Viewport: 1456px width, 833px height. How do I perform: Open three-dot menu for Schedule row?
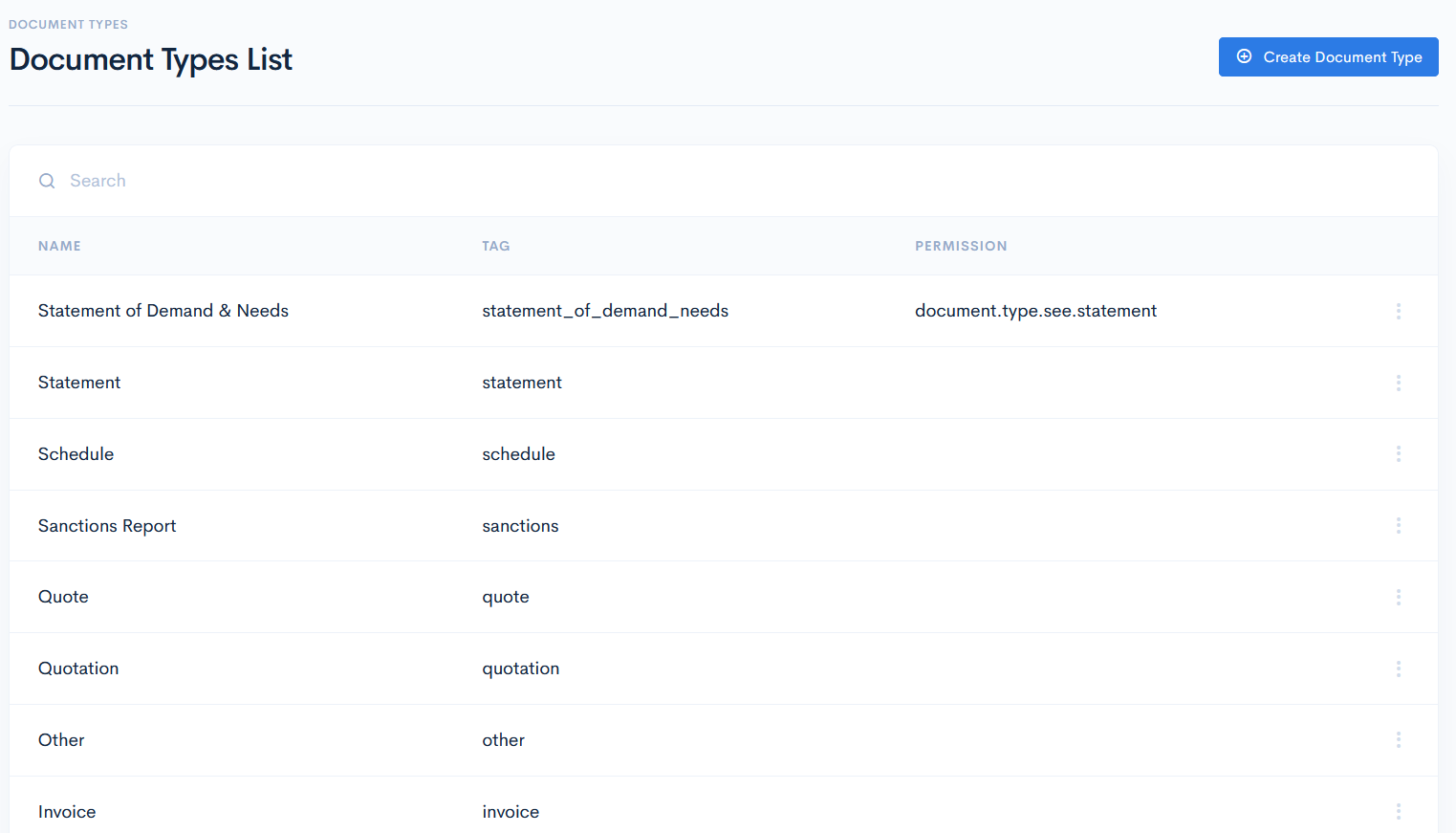[x=1398, y=454]
